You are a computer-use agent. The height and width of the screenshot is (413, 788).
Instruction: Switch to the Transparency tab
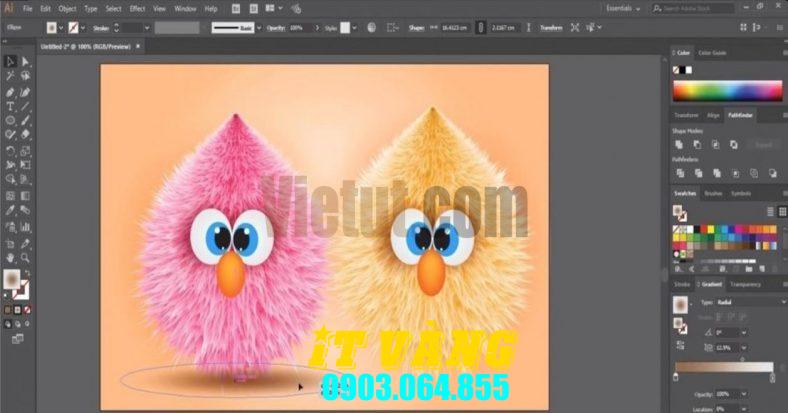pos(745,284)
